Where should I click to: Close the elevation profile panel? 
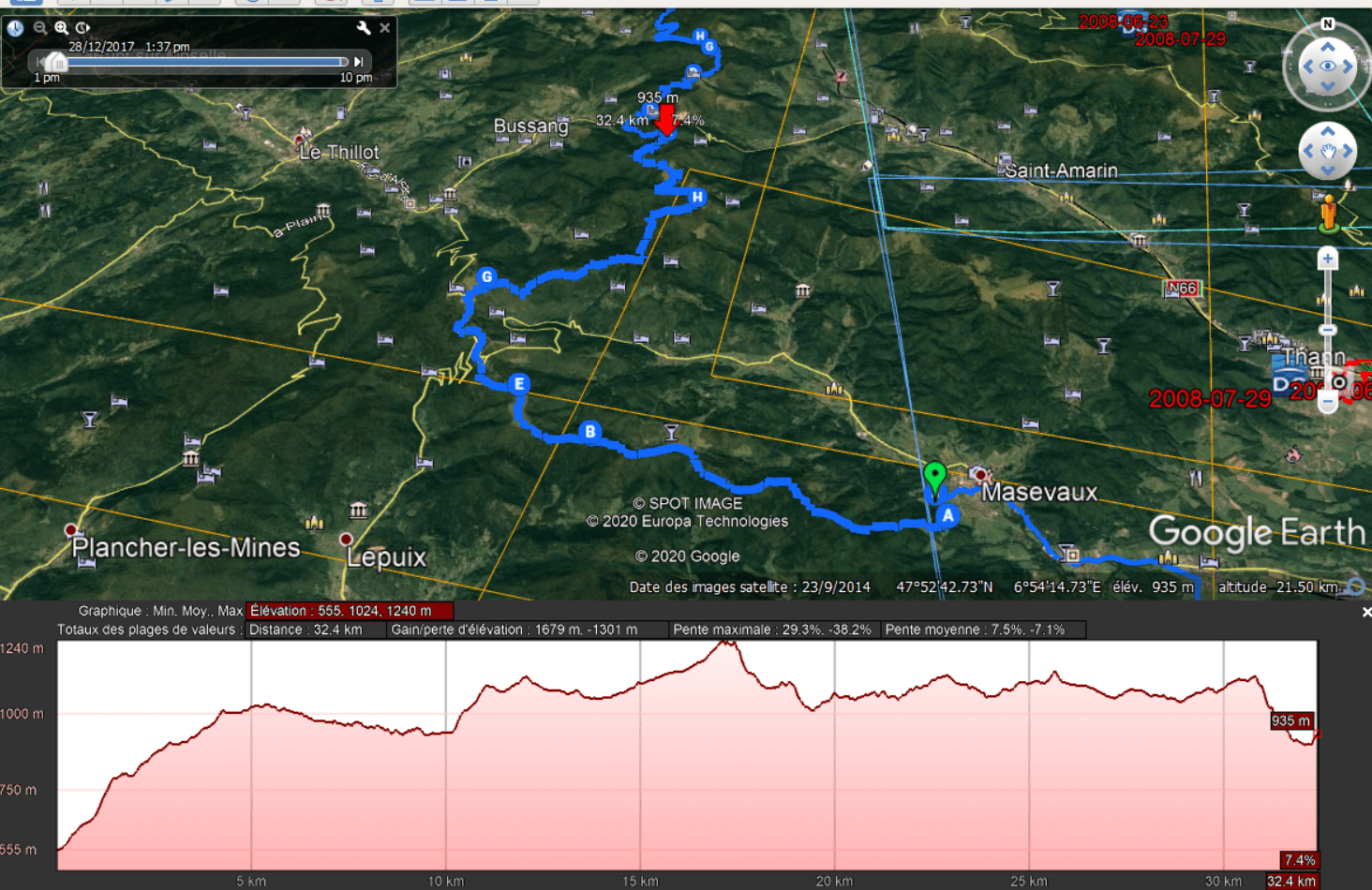pos(1365,612)
